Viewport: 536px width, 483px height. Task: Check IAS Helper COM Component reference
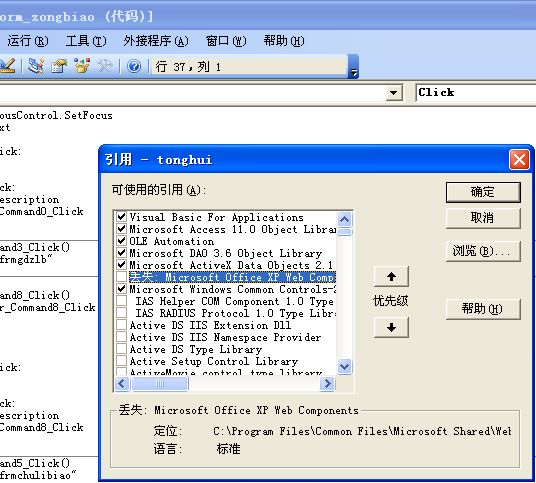[121, 301]
